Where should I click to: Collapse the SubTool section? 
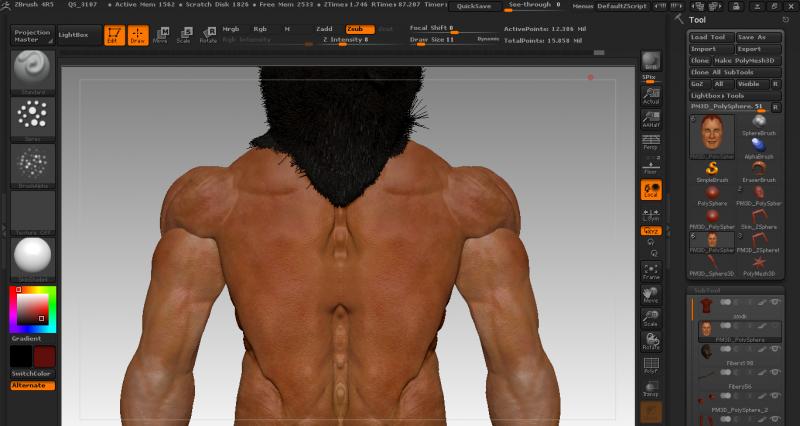coord(707,290)
